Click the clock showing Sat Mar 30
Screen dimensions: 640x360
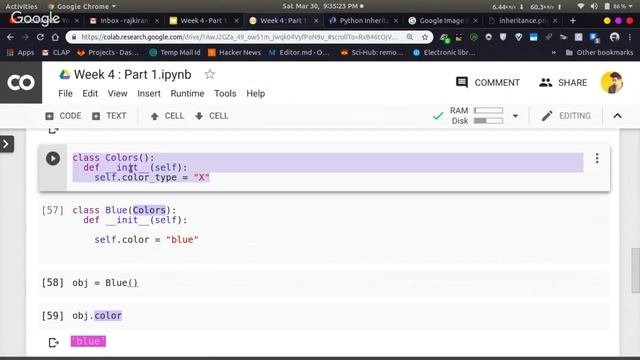[x=322, y=6]
